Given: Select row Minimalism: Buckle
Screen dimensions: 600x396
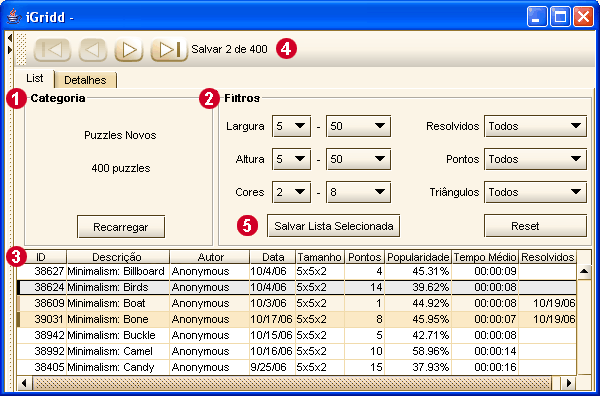Looking at the screenshot, I should [x=297, y=335].
